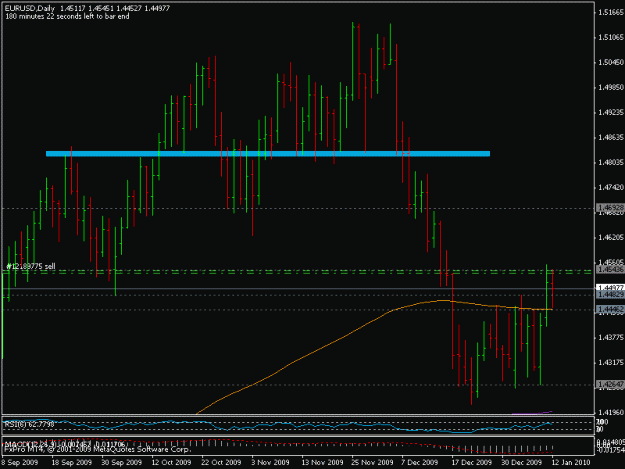
Task: Click the 7 Dec 2009 date label
Action: click(420, 462)
